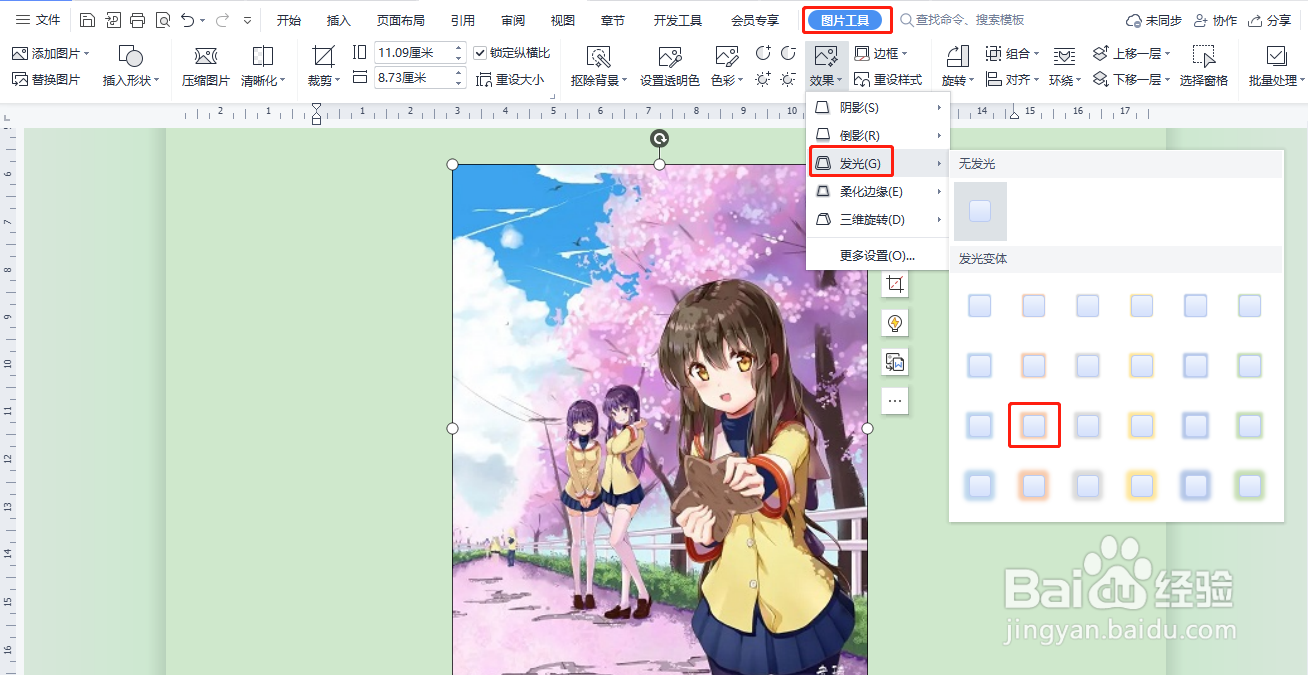The width and height of the screenshot is (1308, 675).
Task: Click 添加图片 (Add Picture) button
Action: 50,53
